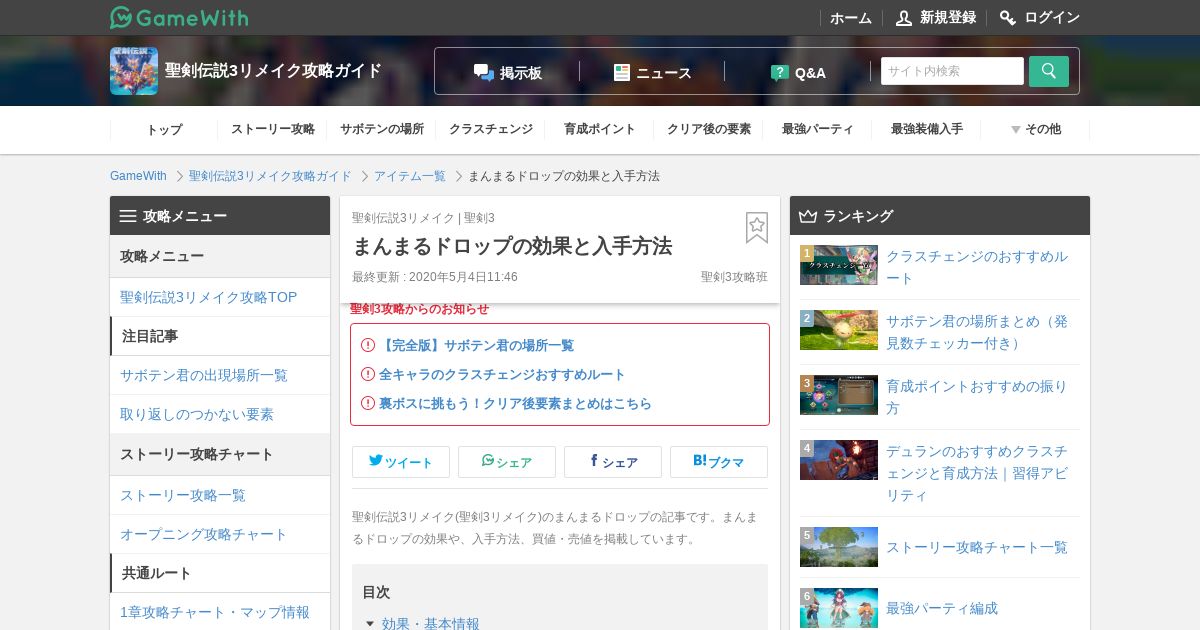Open 裏ボスに挑もう！クリア後要素まとめ notice link

(x=515, y=403)
